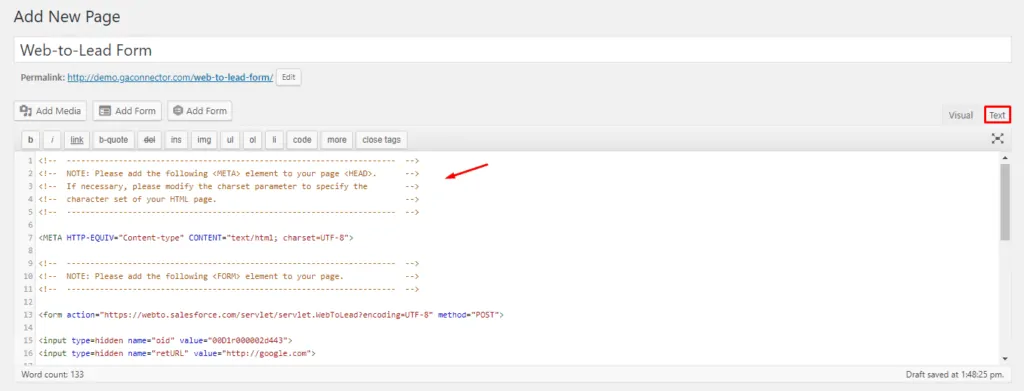Viewport: 1024px width, 391px height.
Task: Click the Edit permalink button
Action: [x=289, y=77]
